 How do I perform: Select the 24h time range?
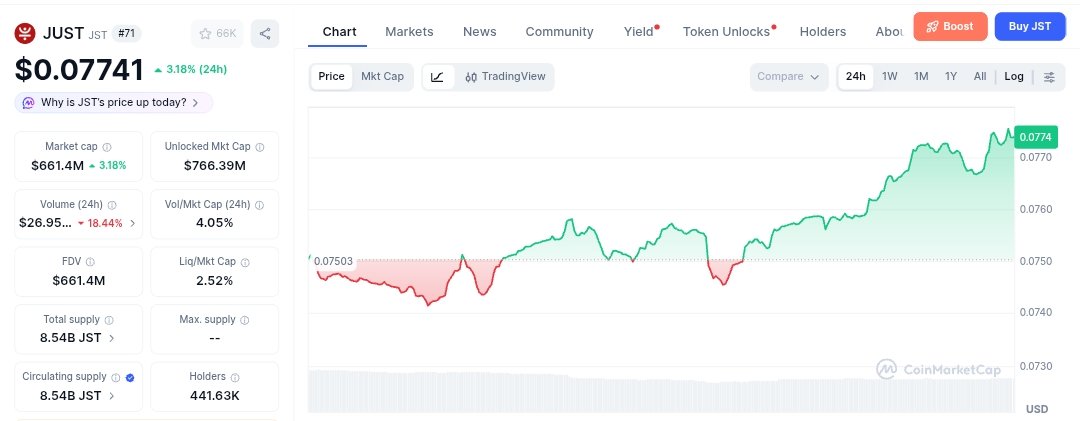tap(855, 76)
